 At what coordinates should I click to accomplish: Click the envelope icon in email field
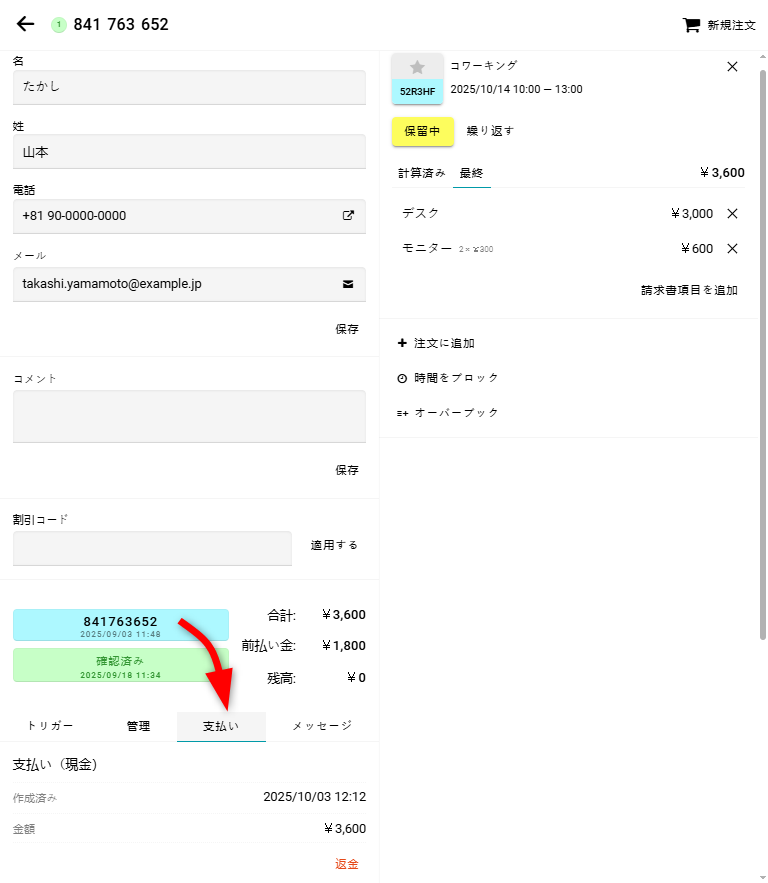[x=348, y=284]
